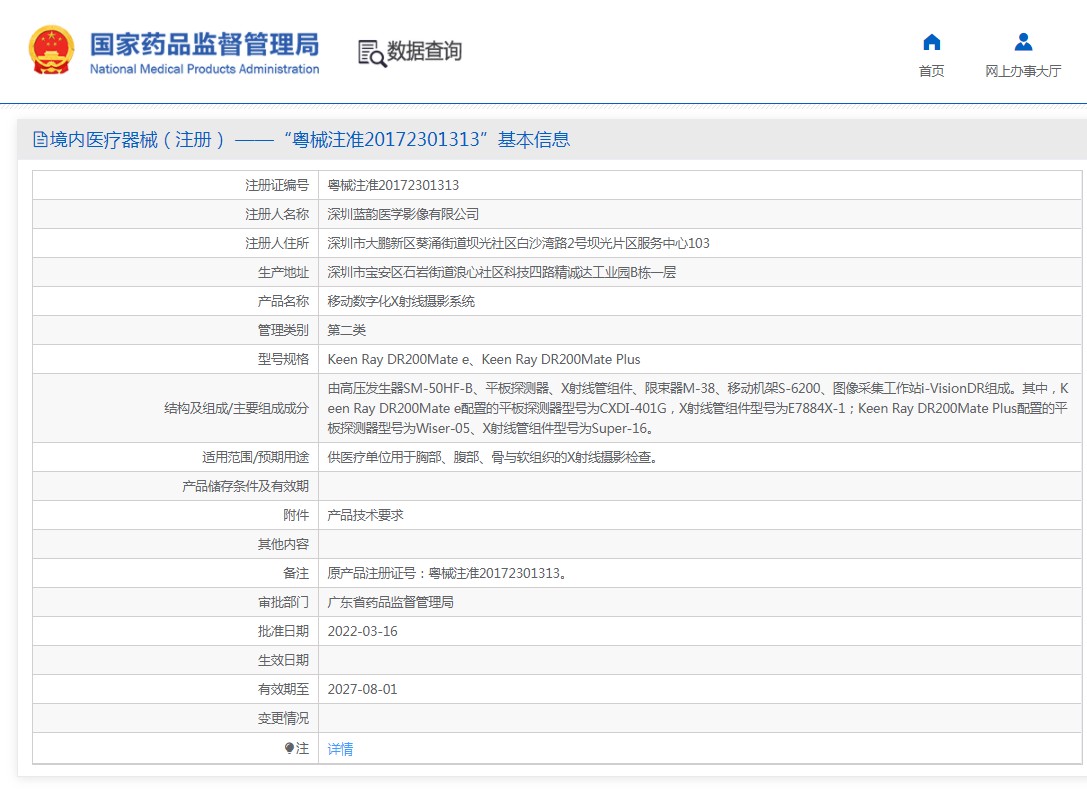Select registration number 粤械注准20172301313 value in table
This screenshot has width=1087, height=793.
pos(393,185)
